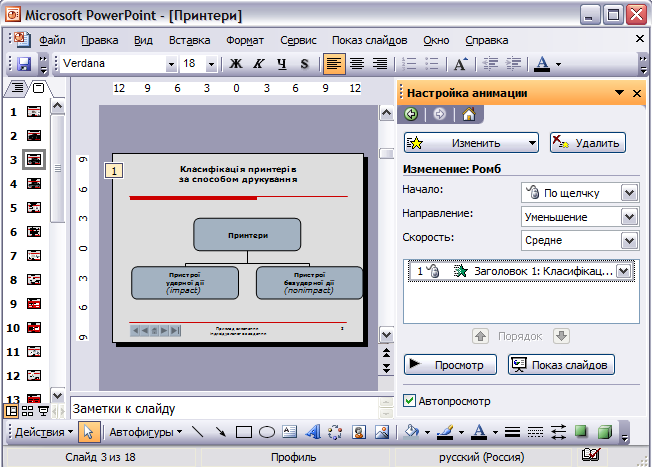652x467 pixels.
Task: Switch to Outline tab in slide pane
Action: 17,88
